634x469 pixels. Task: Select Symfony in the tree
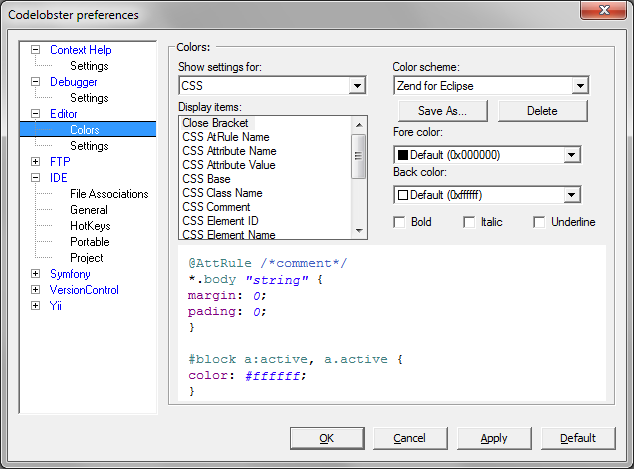pyautogui.click(x=70, y=274)
